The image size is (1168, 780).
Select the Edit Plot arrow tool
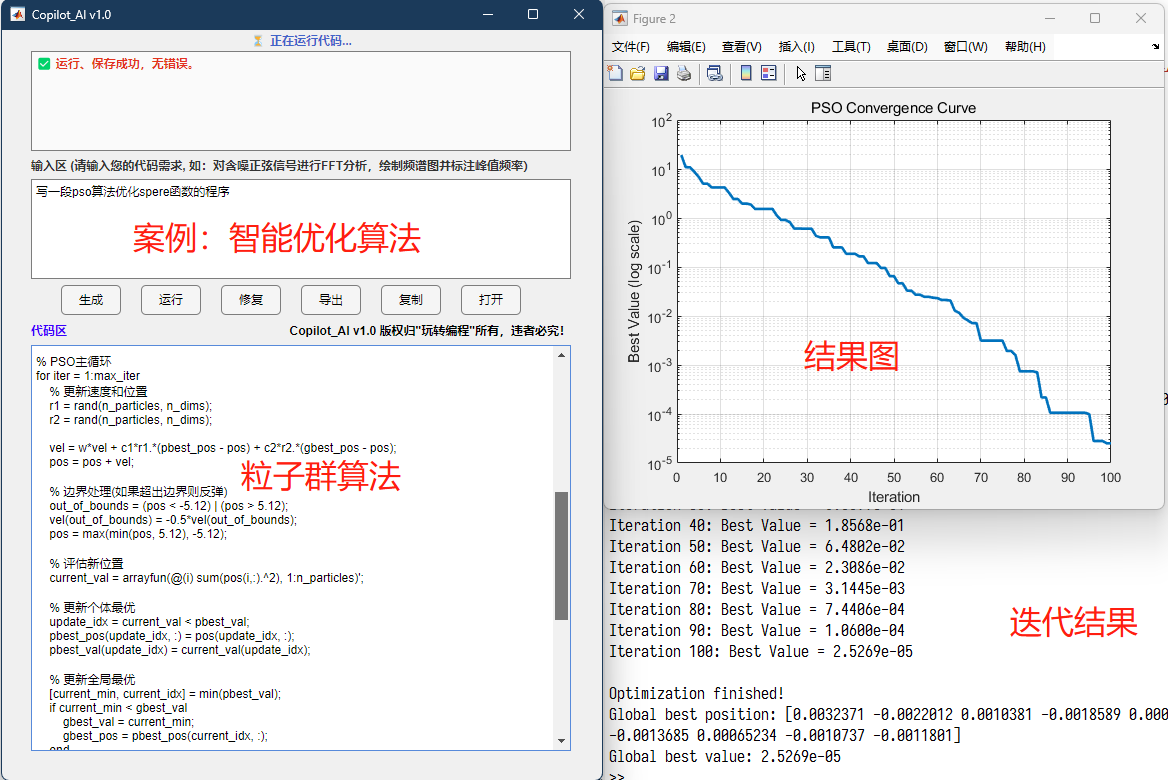[x=801, y=73]
